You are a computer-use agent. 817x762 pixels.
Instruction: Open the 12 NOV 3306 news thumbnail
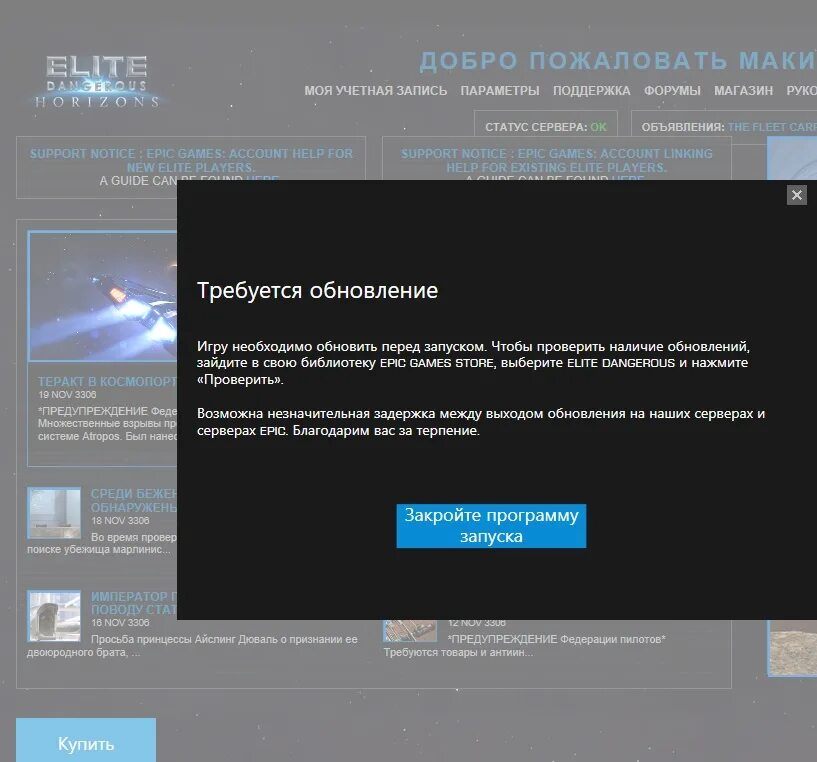tap(410, 631)
